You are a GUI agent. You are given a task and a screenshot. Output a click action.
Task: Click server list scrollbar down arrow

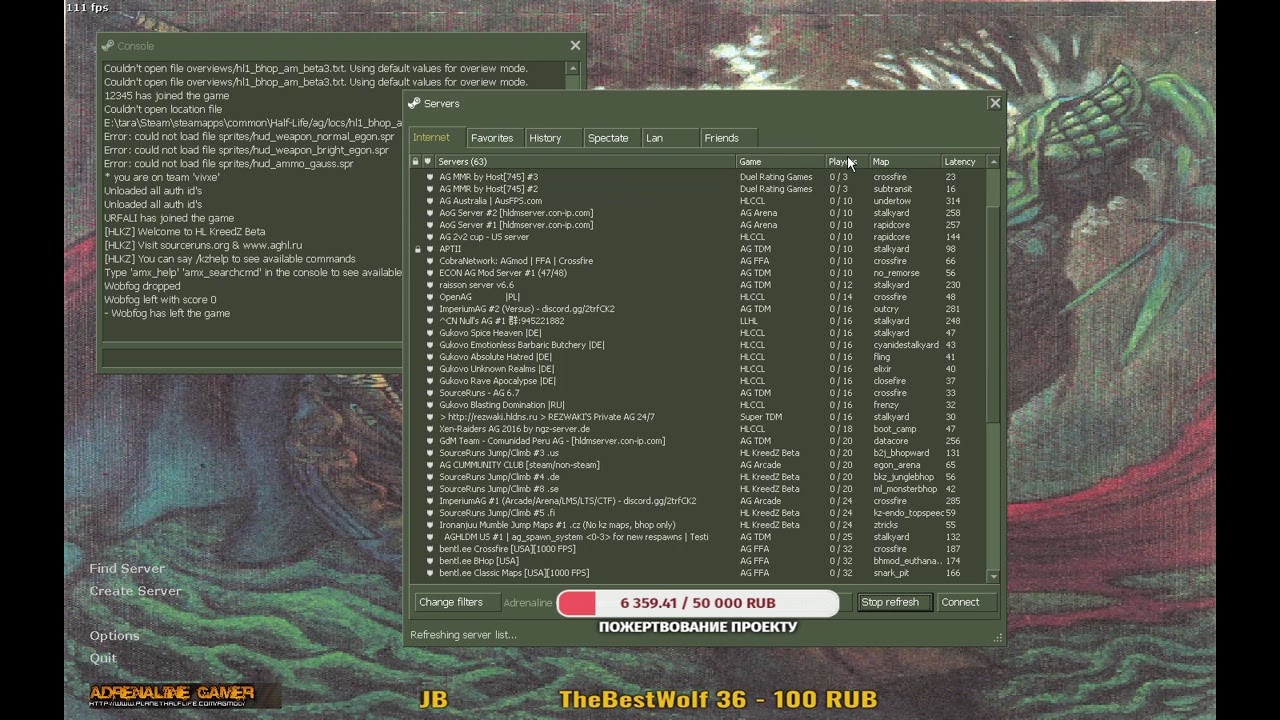(993, 576)
